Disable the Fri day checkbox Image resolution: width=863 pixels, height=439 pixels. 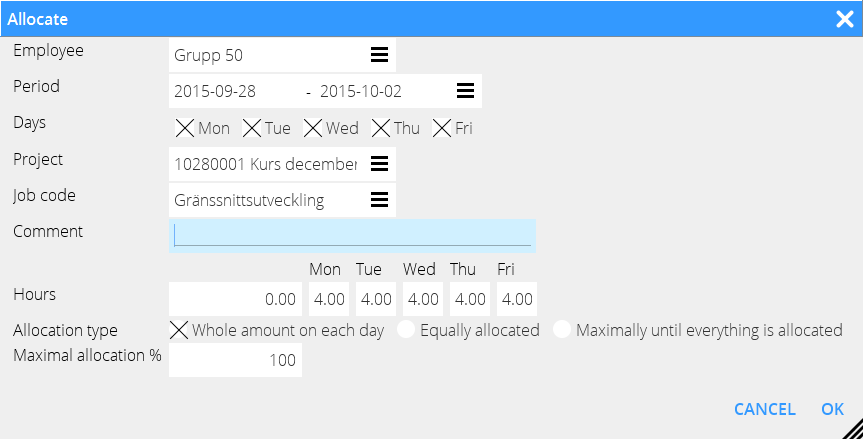pos(442,128)
